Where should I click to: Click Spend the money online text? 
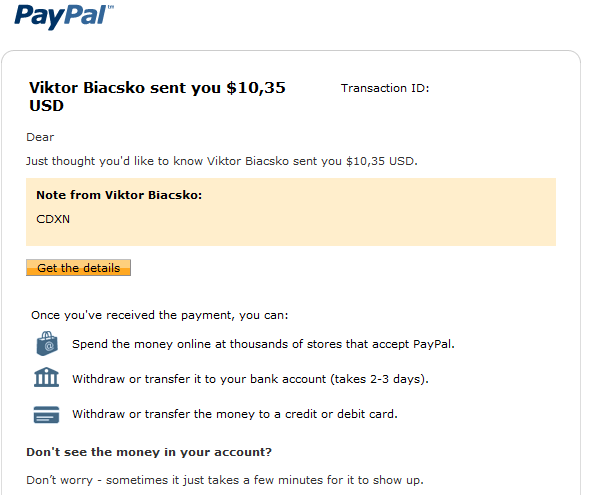263,344
